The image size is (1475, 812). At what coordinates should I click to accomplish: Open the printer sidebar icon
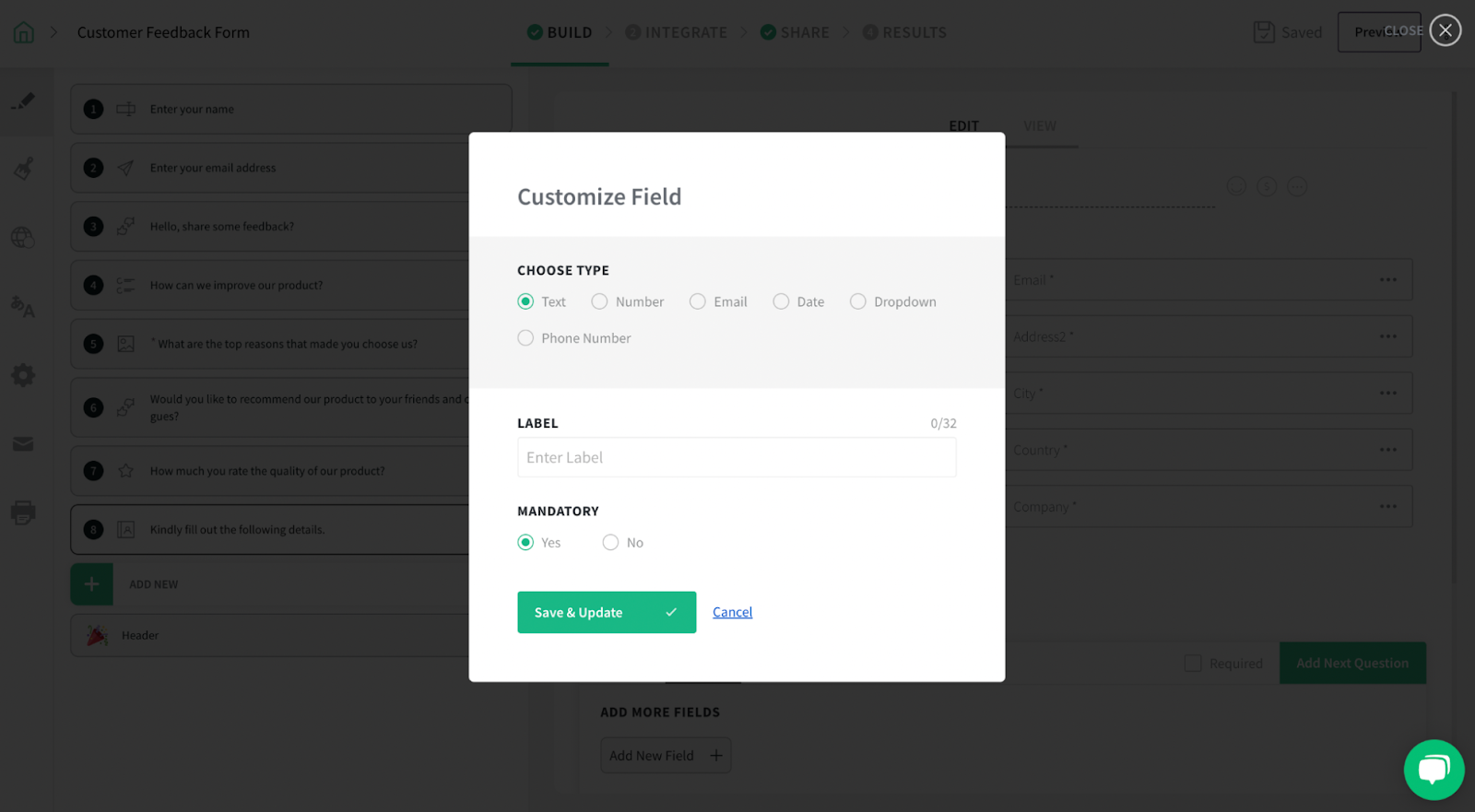point(23,512)
